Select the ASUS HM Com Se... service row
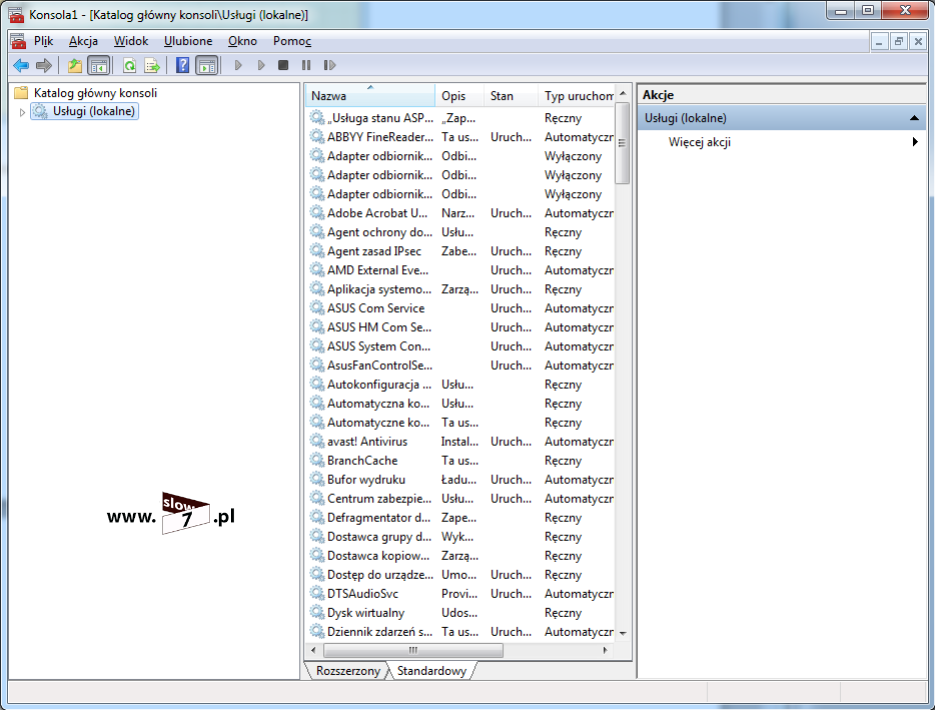Screen dimensions: 935x710 [x=461, y=327]
